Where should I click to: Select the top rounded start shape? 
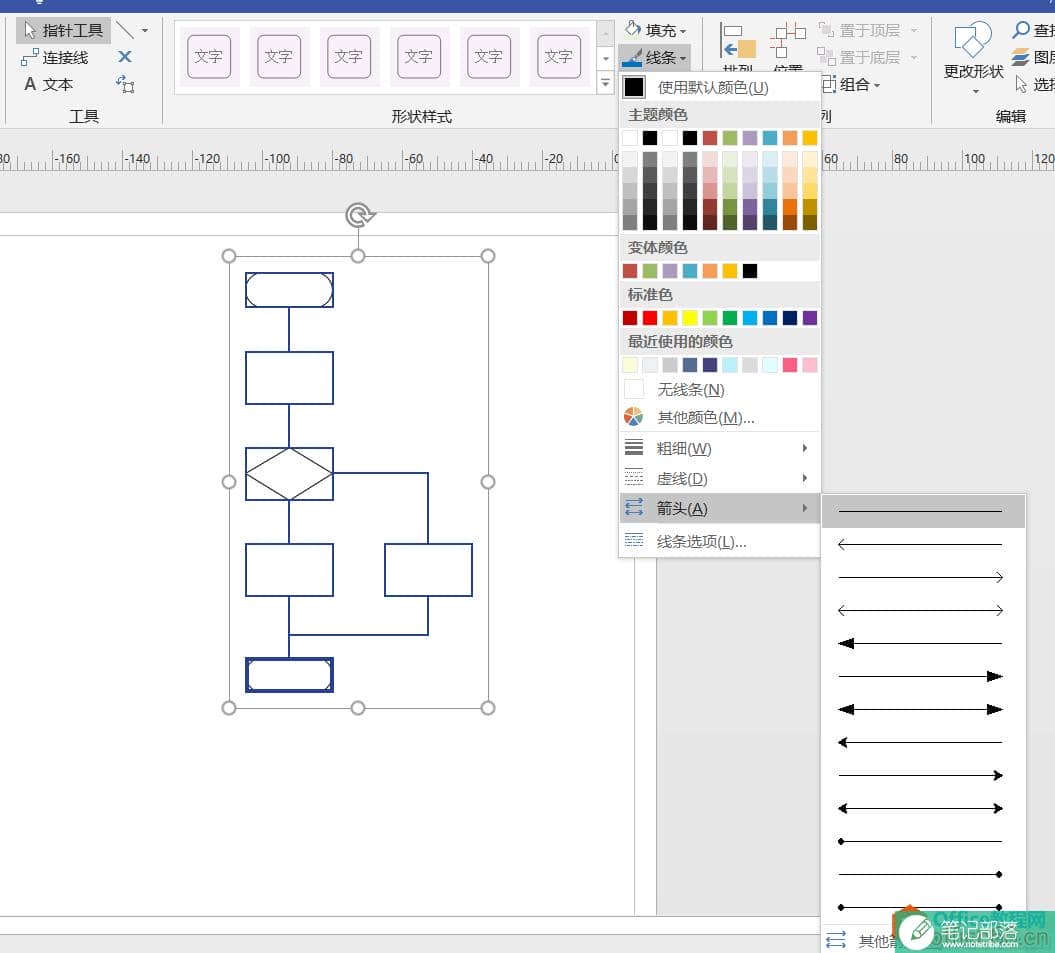point(289,290)
